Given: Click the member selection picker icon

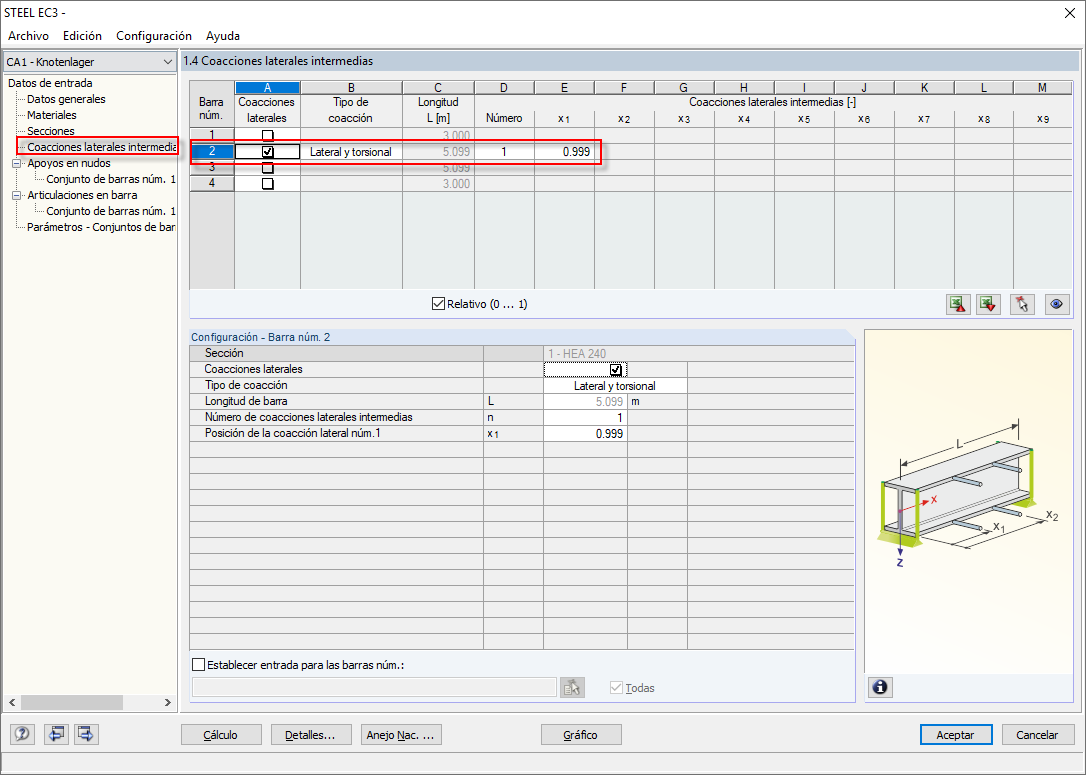Looking at the screenshot, I should [x=572, y=688].
